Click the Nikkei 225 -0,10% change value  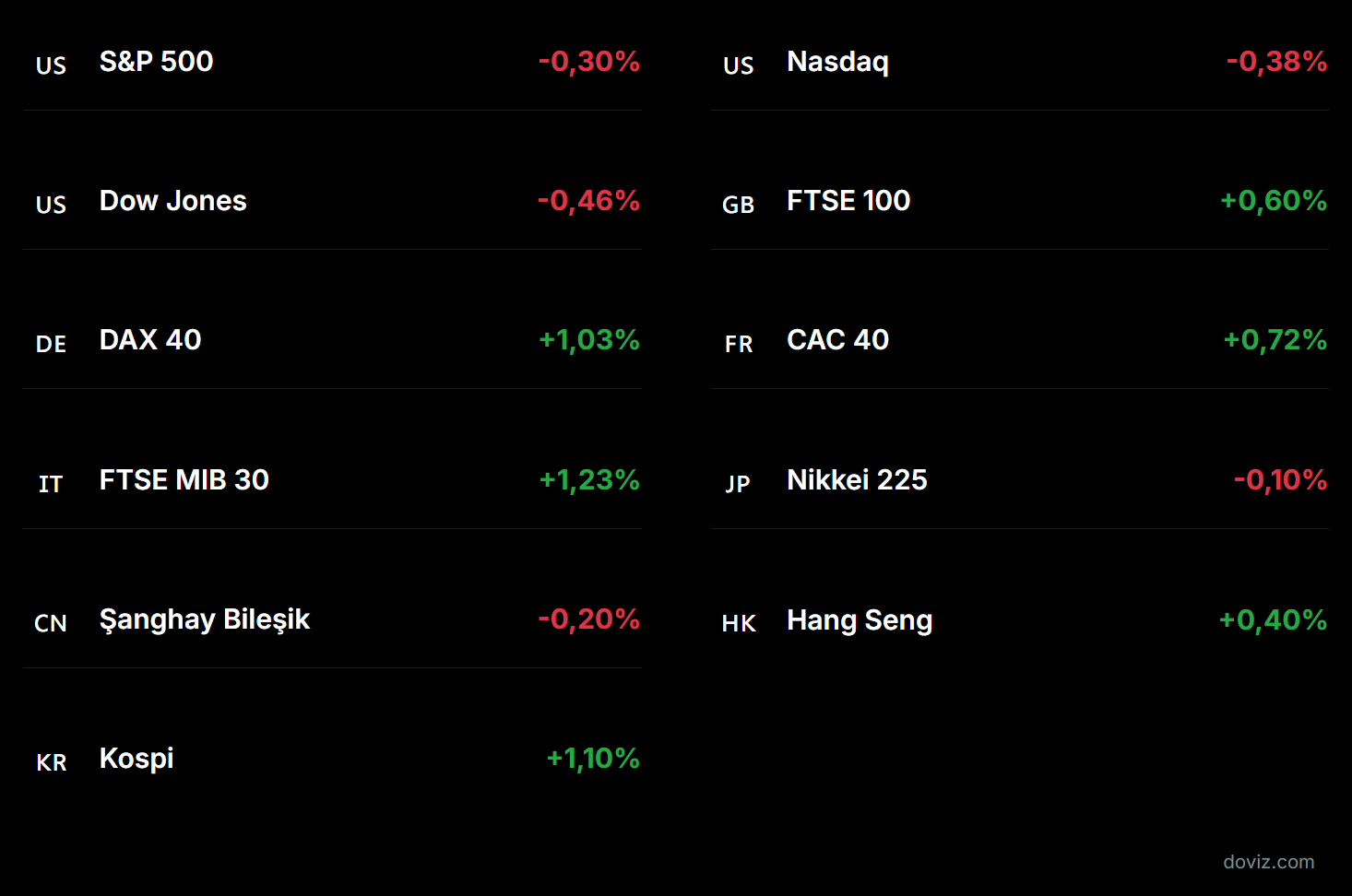[x=1280, y=480]
